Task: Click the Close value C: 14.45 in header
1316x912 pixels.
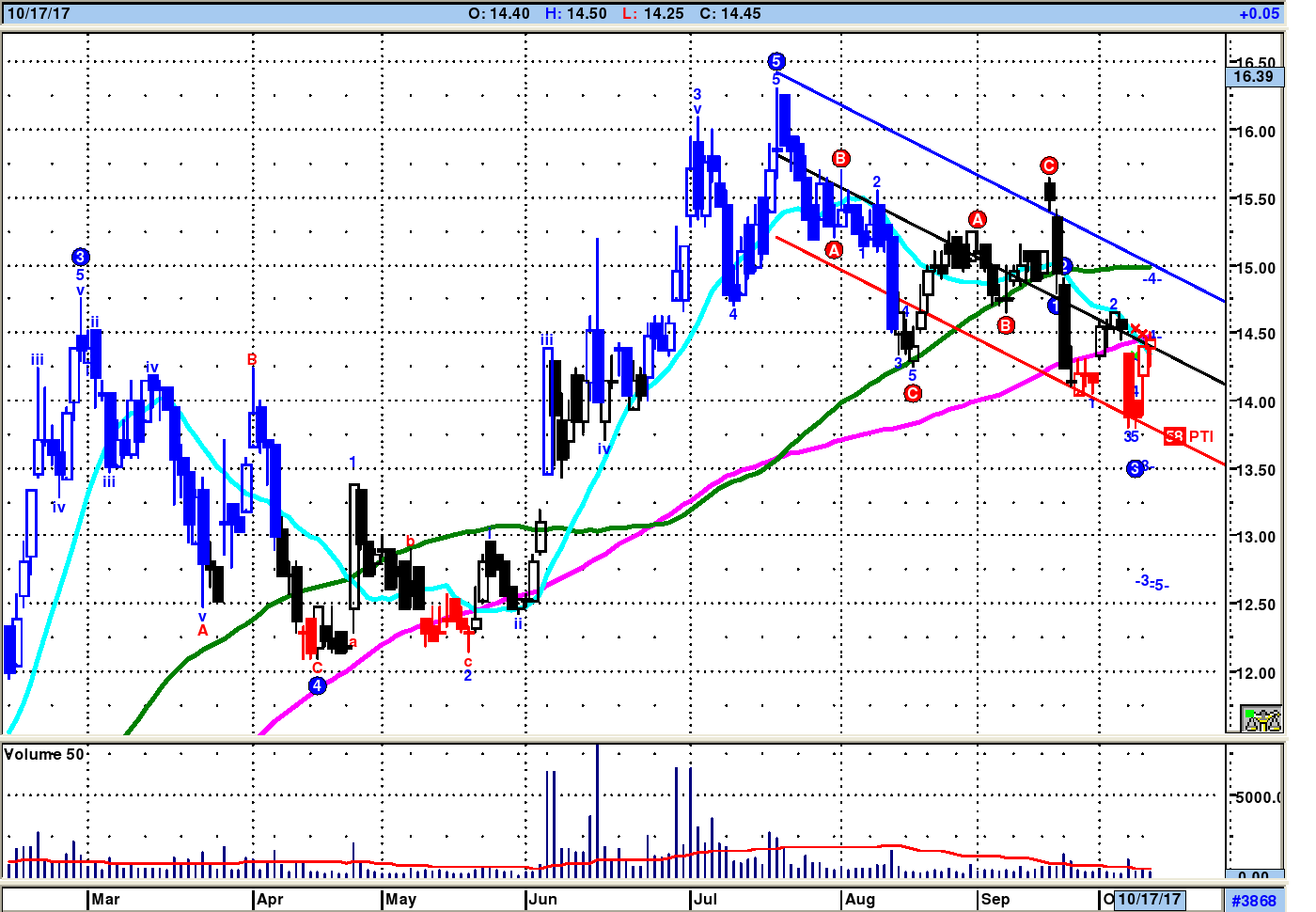Action: 730,13
